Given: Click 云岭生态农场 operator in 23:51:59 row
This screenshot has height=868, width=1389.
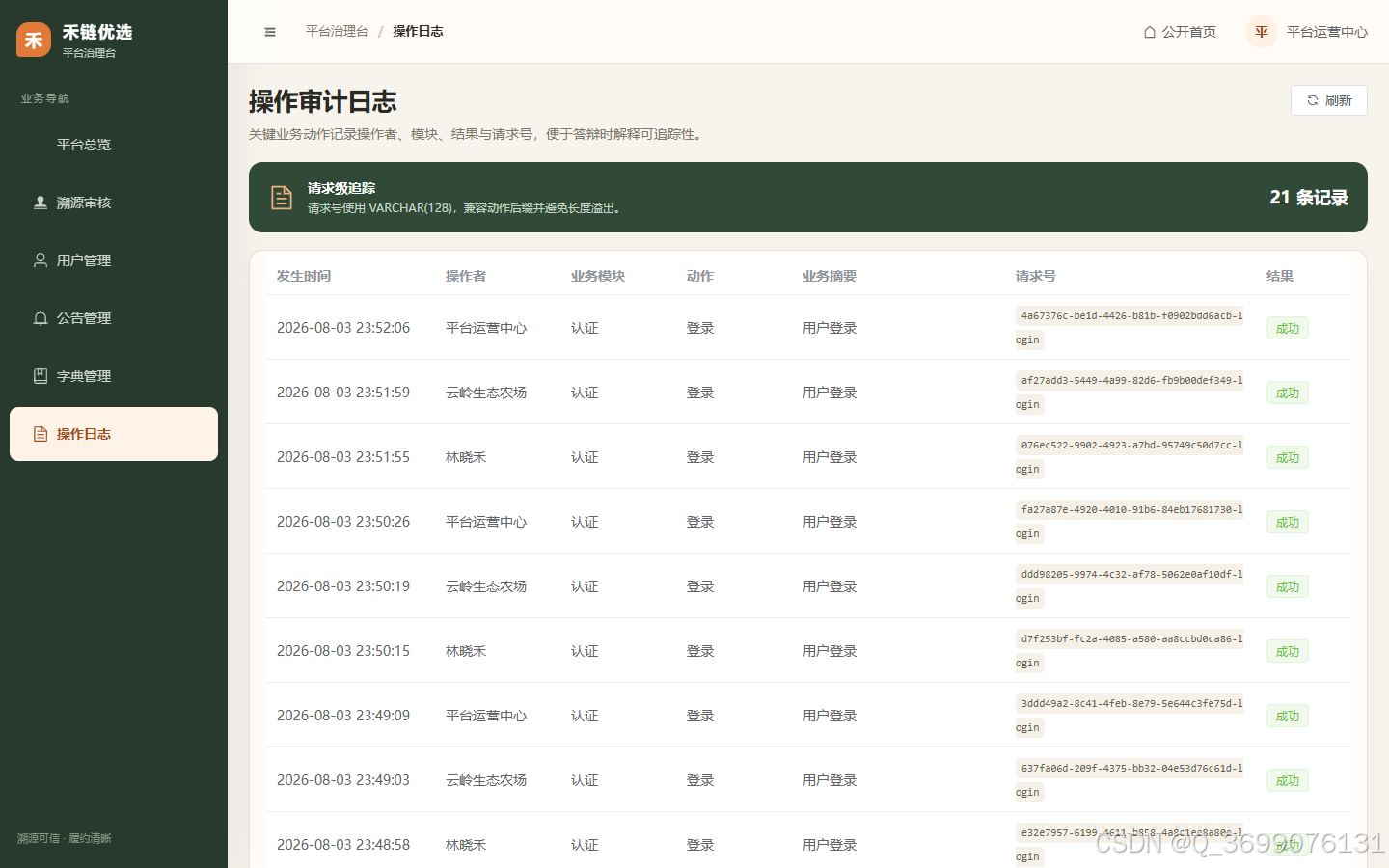Looking at the screenshot, I should pyautogui.click(x=486, y=393).
